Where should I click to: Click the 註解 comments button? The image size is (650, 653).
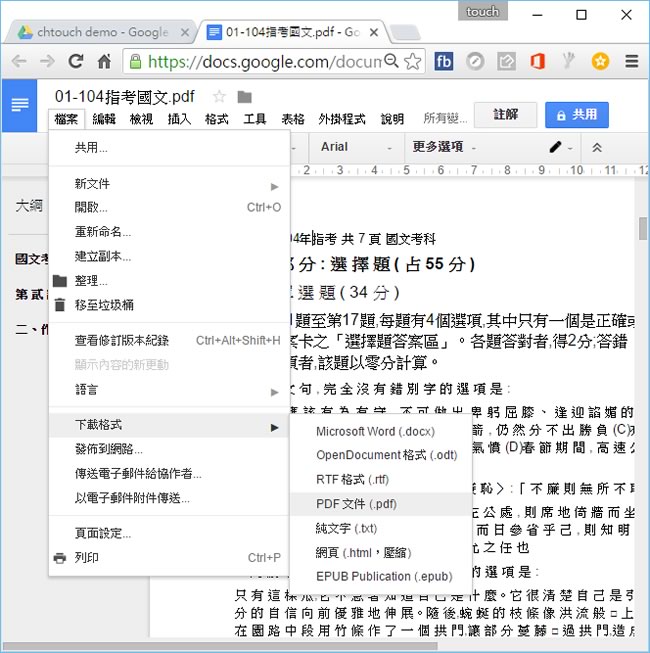pyautogui.click(x=506, y=115)
